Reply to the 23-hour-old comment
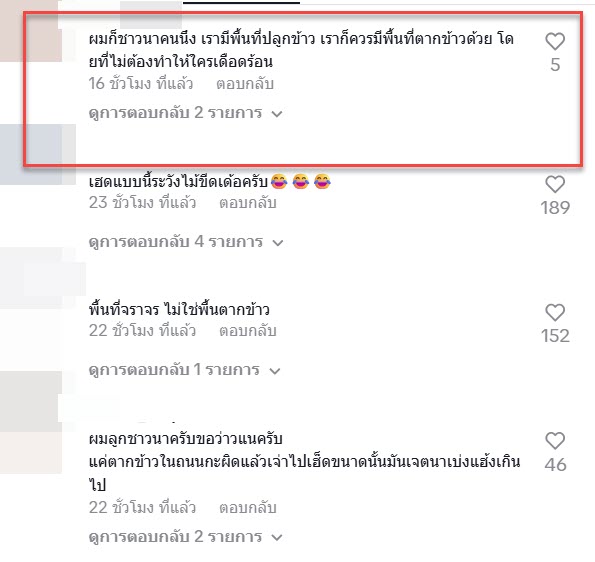The height and width of the screenshot is (562, 595). 247,202
